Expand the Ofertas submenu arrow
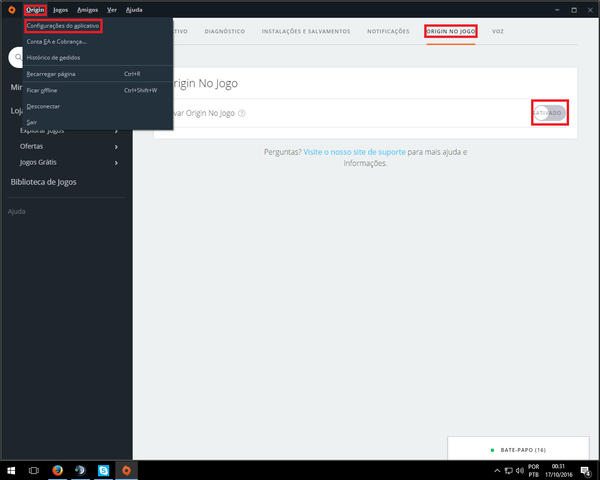The width and height of the screenshot is (600, 480). tap(116, 146)
